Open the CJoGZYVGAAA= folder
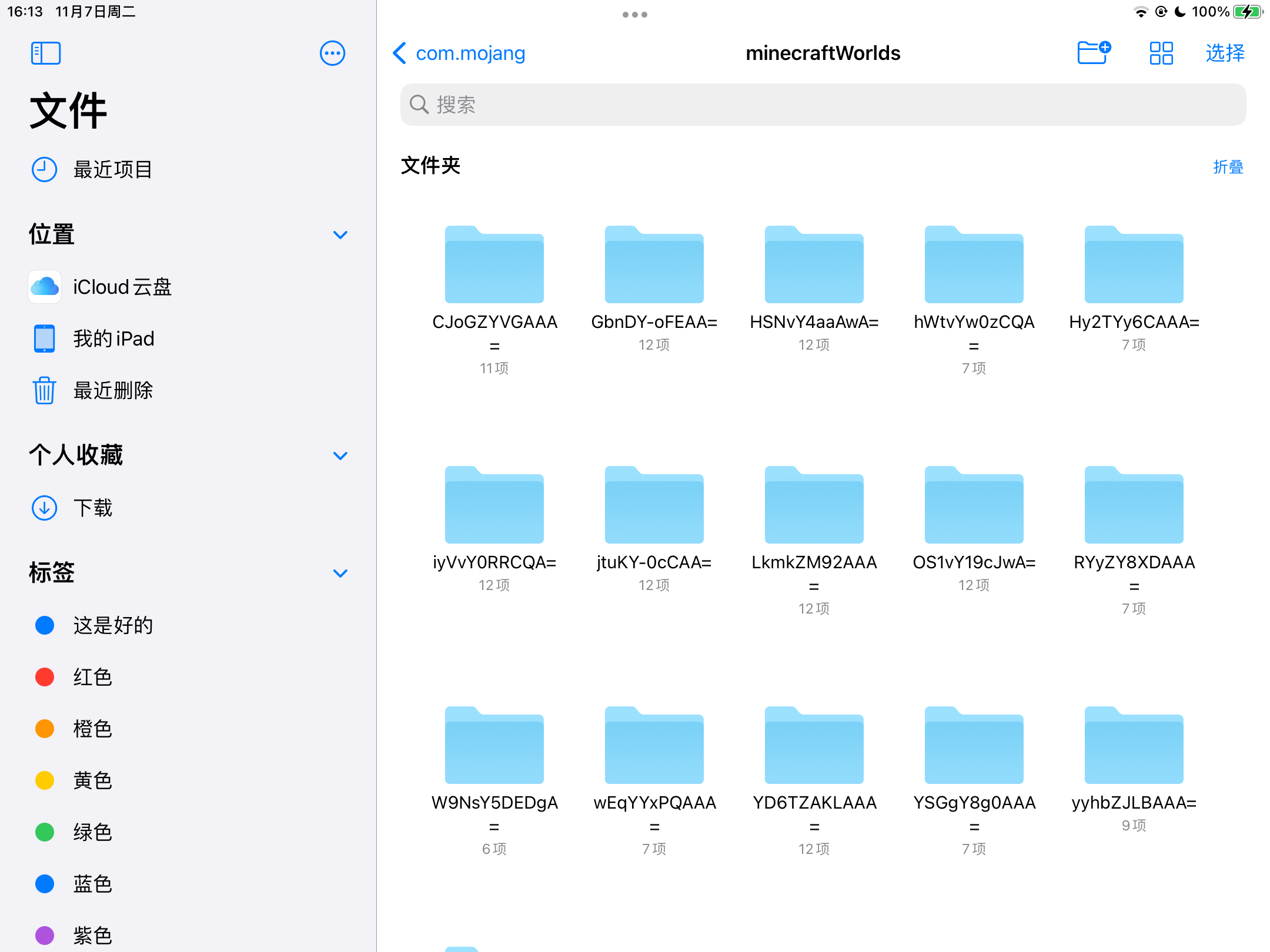Screen dimensions: 1270x952 click(x=494, y=264)
